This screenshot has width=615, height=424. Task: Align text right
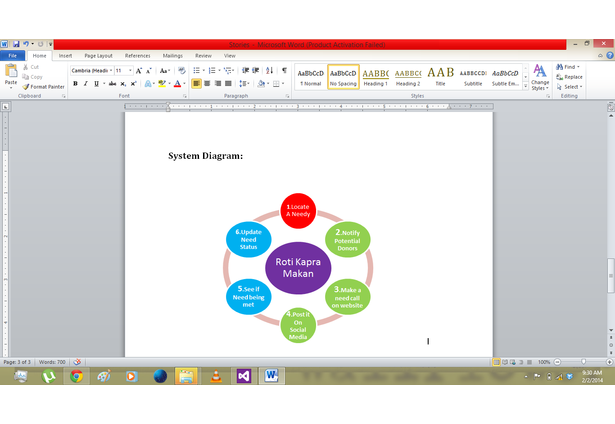[x=218, y=84]
